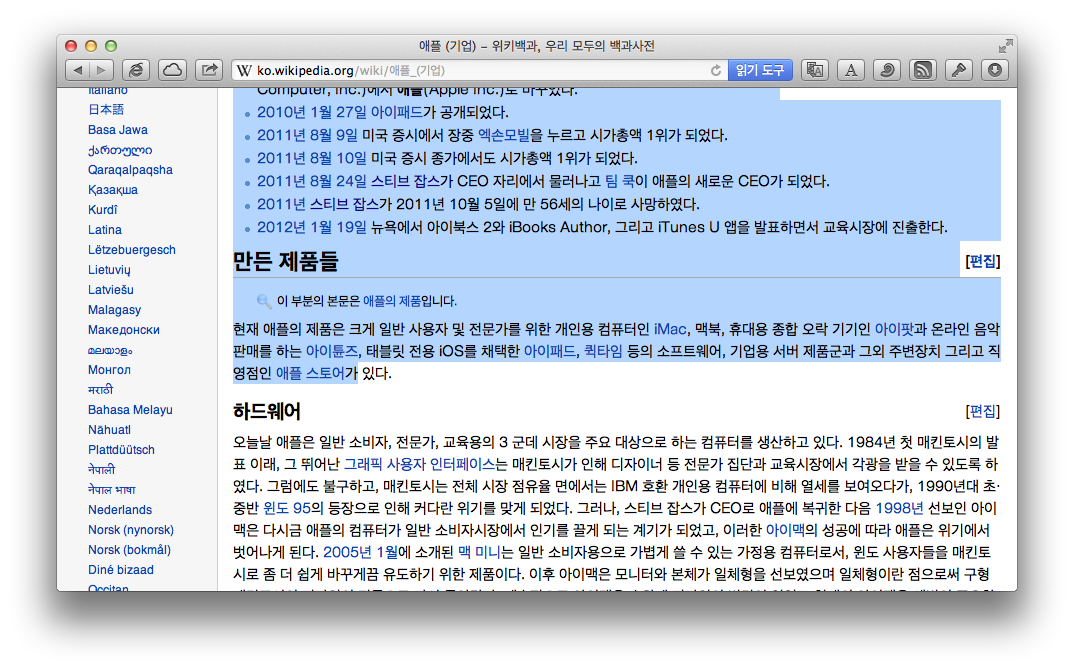Open the Downloads arrow button
Image resolution: width=1074 pixels, height=670 pixels.
click(995, 70)
